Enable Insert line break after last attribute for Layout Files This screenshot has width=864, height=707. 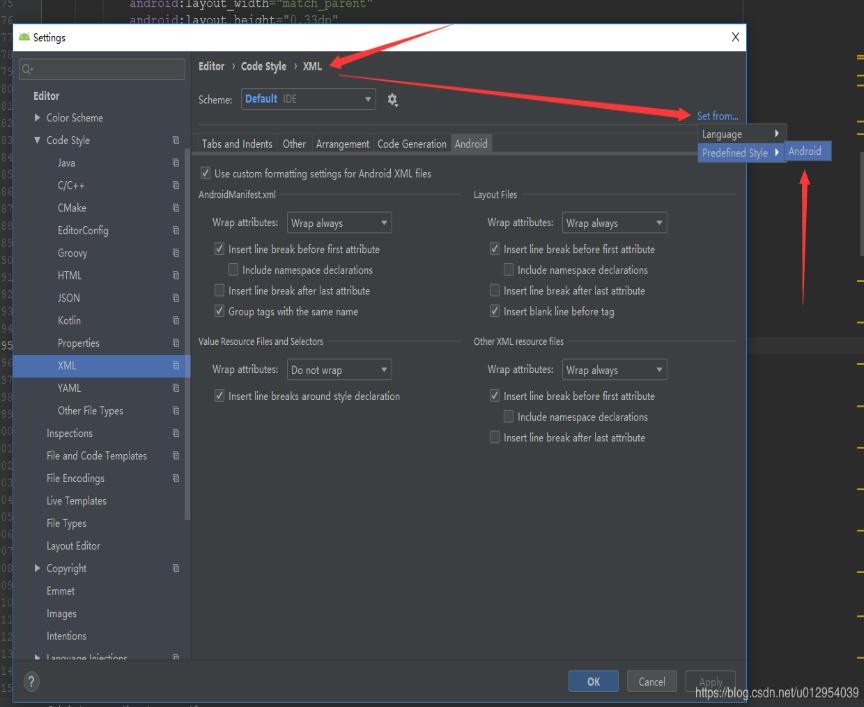494,290
